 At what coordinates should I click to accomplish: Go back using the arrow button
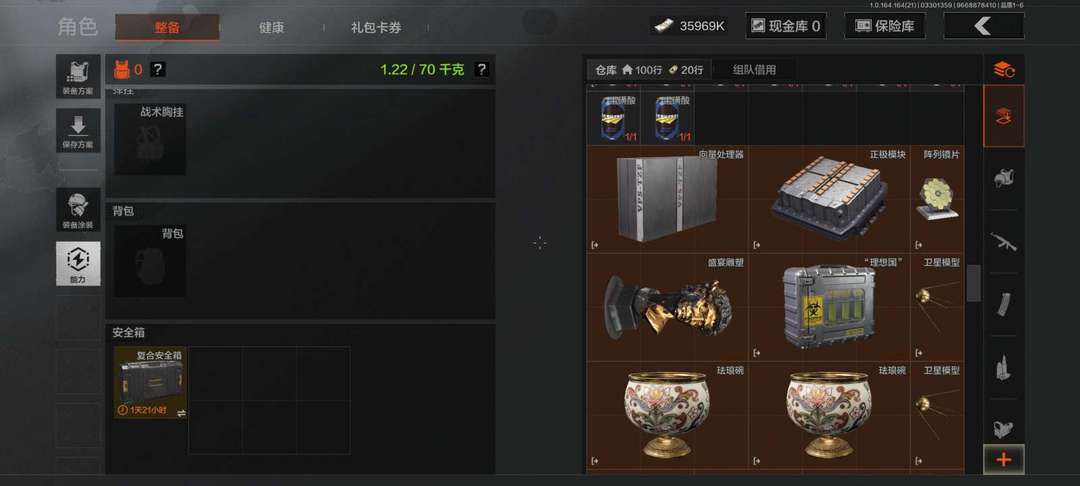point(984,26)
